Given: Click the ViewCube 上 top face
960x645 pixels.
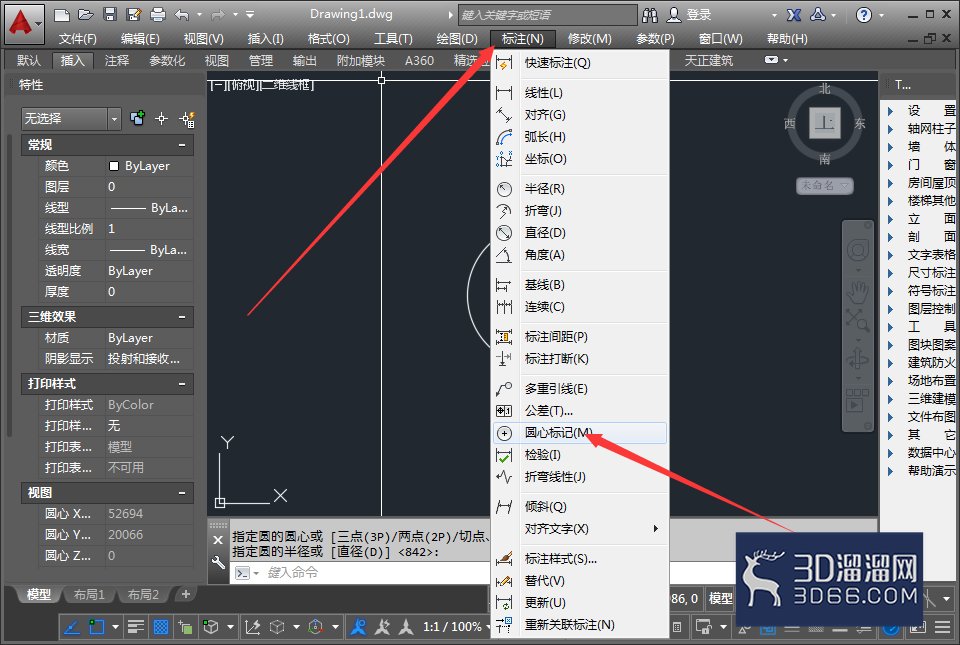Looking at the screenshot, I should pos(825,123).
